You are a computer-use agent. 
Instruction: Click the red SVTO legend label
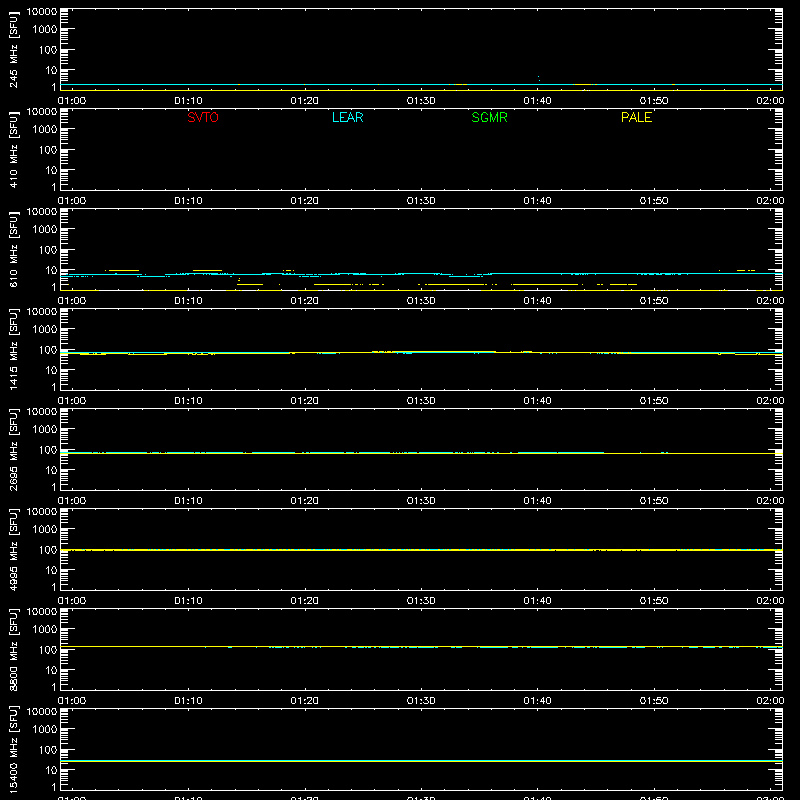pyautogui.click(x=203, y=117)
